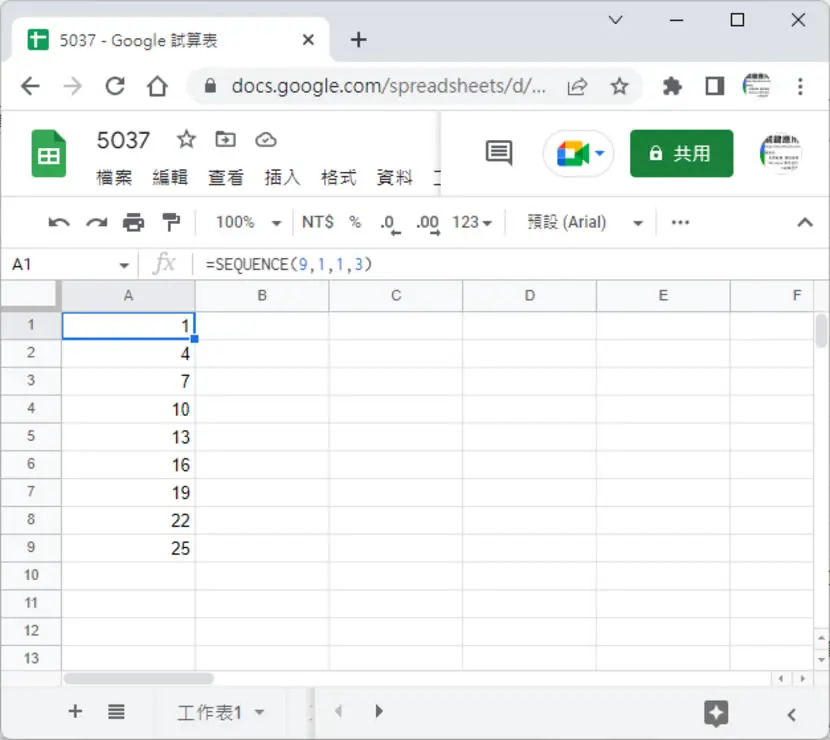
Task: Print the spreadsheet with printer icon
Action: click(x=133, y=222)
